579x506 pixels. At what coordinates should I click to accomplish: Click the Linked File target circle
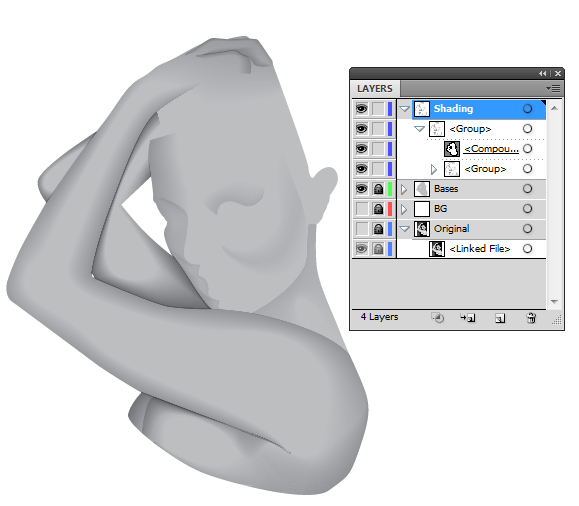pos(528,249)
